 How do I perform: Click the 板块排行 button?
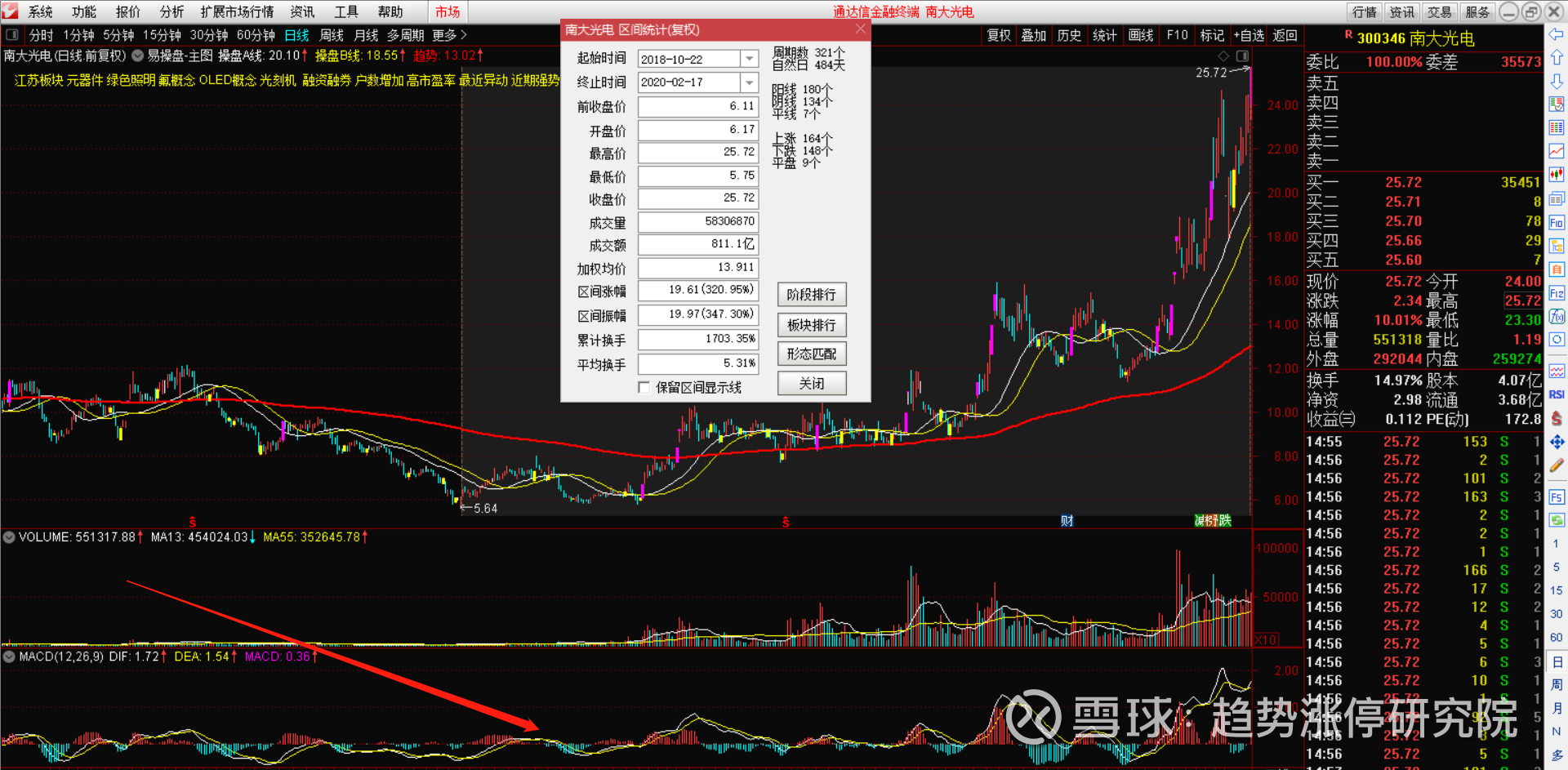click(x=812, y=325)
